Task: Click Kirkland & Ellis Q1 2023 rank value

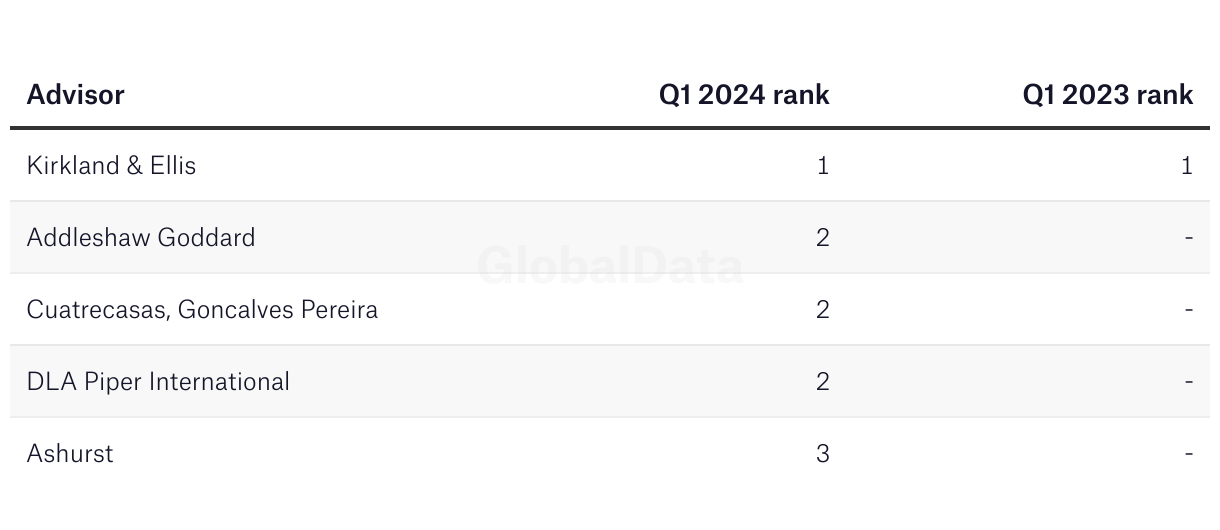Action: [1186, 165]
